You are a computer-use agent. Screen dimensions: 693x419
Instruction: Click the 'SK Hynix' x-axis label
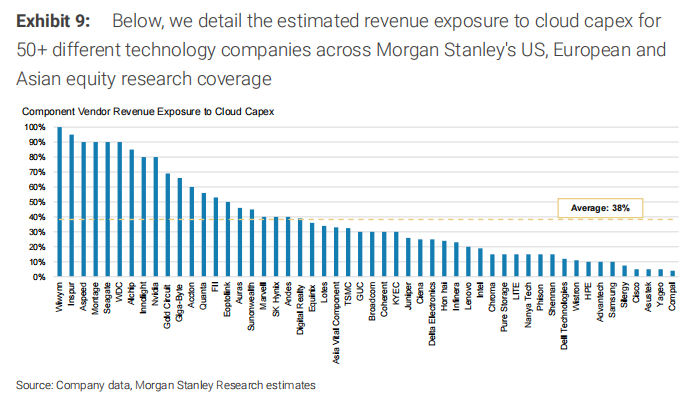coord(276,299)
